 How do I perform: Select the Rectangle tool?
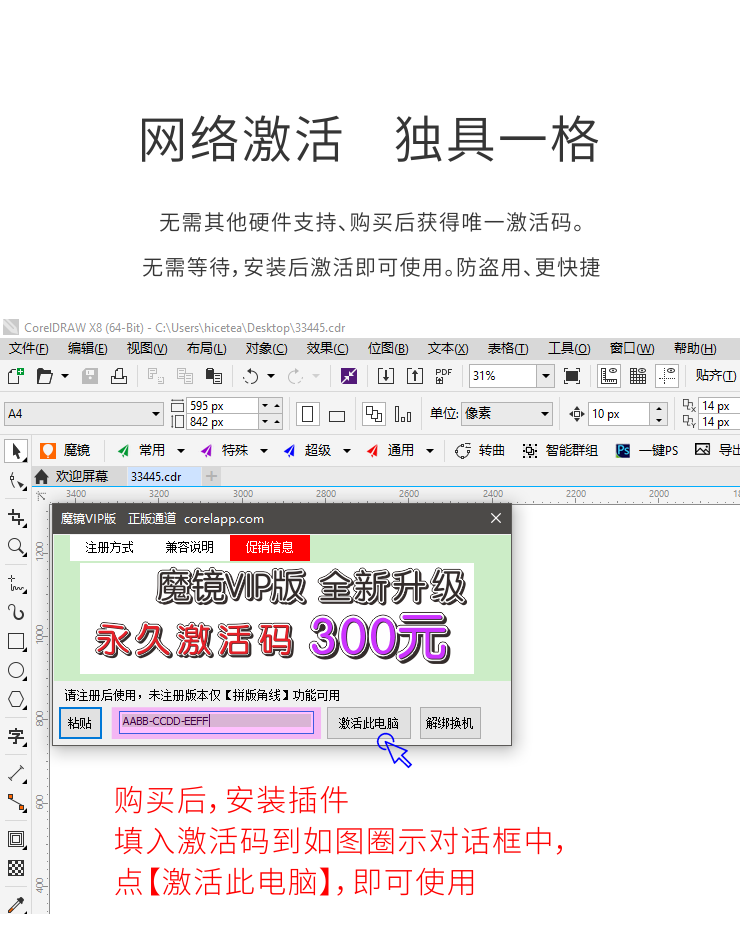pos(17,641)
